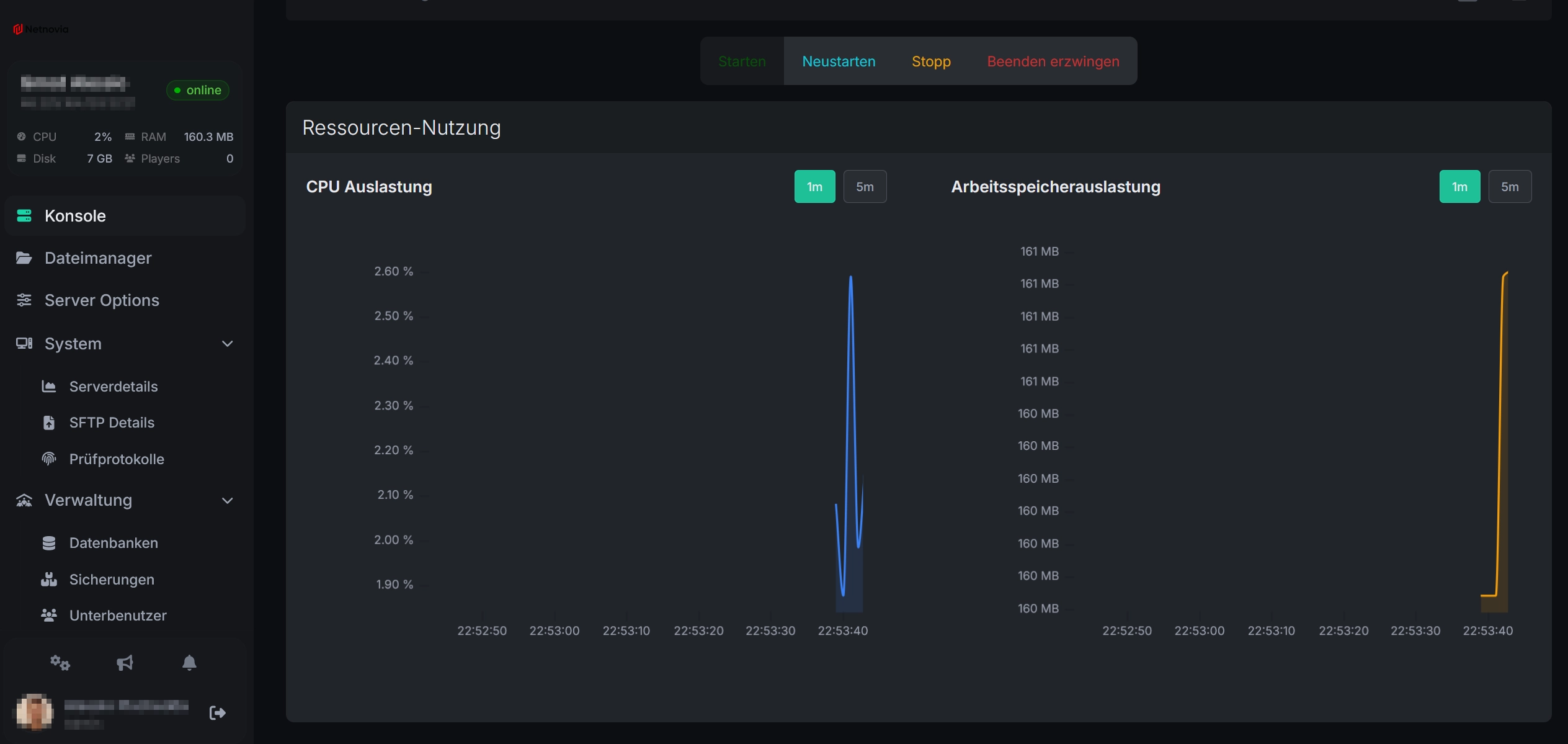
Task: Click Beenden erzwingen button
Action: (1053, 61)
